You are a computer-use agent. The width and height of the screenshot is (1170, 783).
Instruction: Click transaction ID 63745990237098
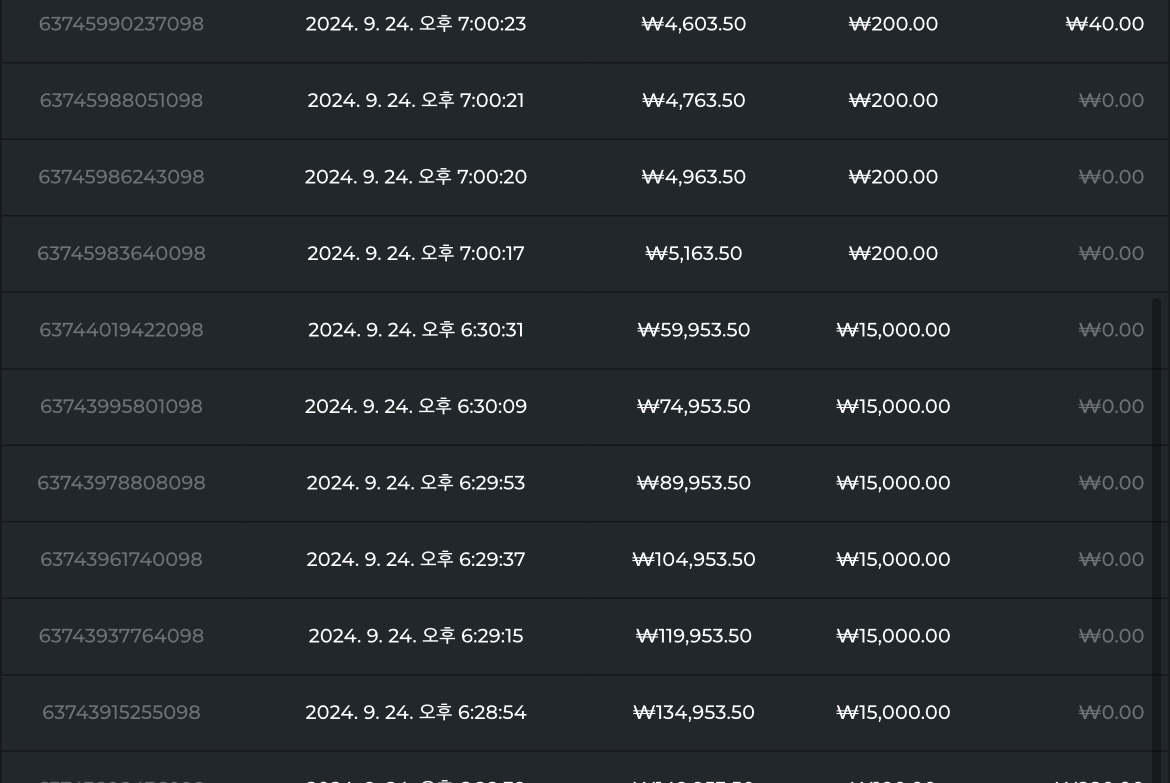pyautogui.click(x=121, y=24)
